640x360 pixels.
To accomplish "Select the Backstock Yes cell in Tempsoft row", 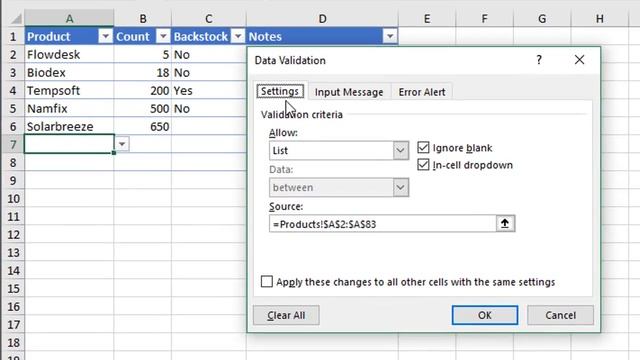I will (x=209, y=90).
